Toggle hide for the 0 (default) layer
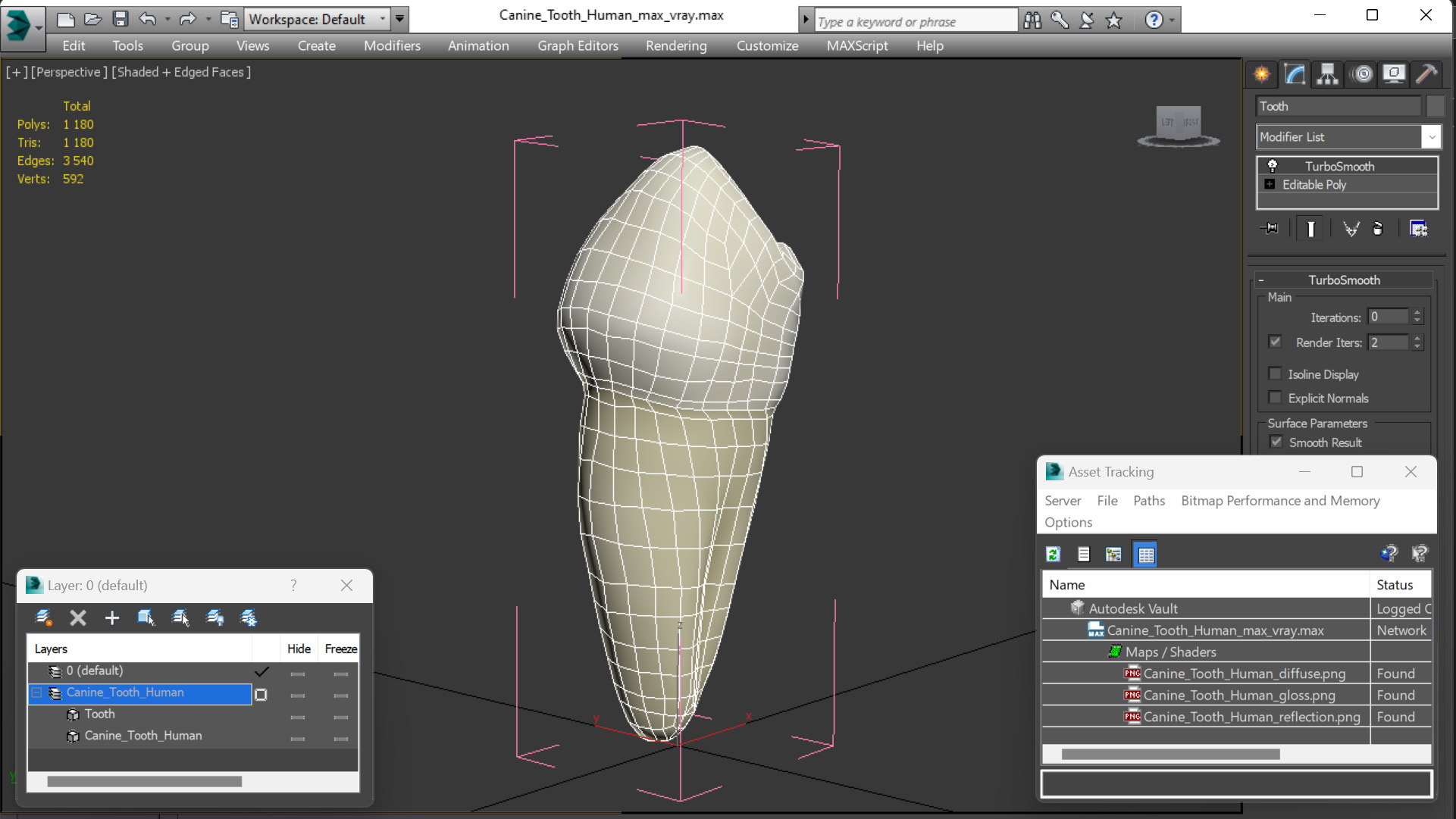The height and width of the screenshot is (819, 1456). [298, 674]
